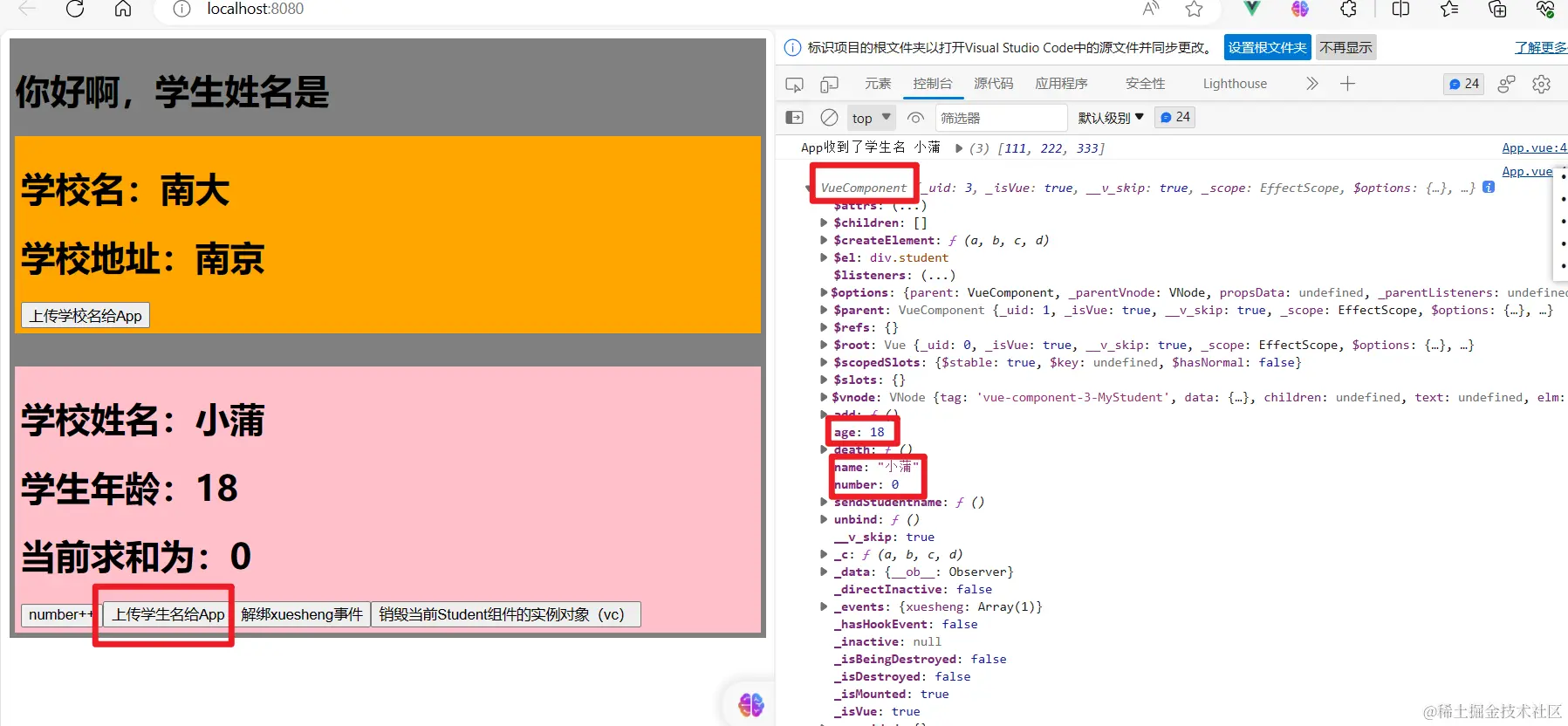Click the "学生年龄：18" heading text
The width and height of the screenshot is (1568, 726).
click(x=130, y=489)
